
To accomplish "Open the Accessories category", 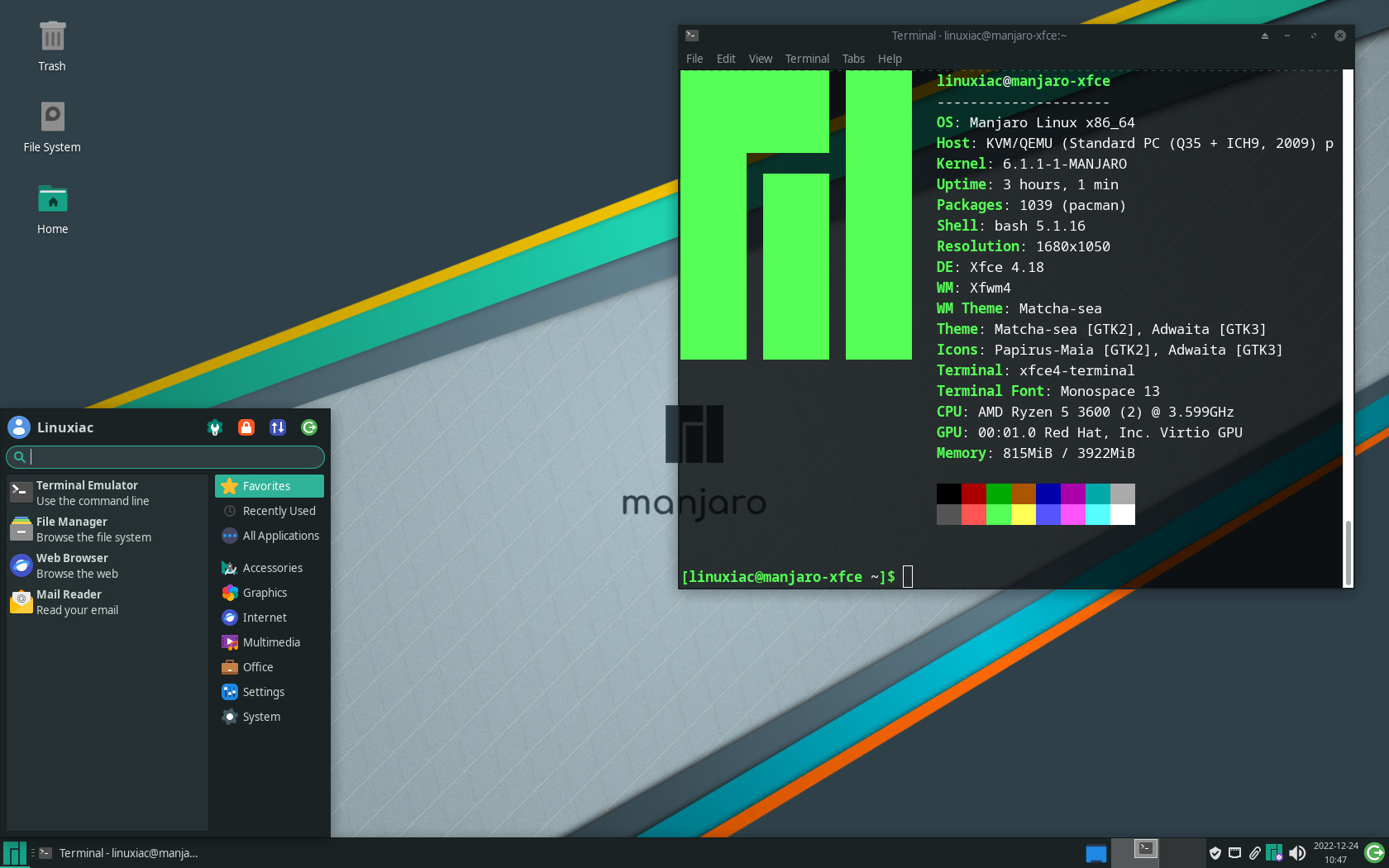I will click(x=270, y=568).
